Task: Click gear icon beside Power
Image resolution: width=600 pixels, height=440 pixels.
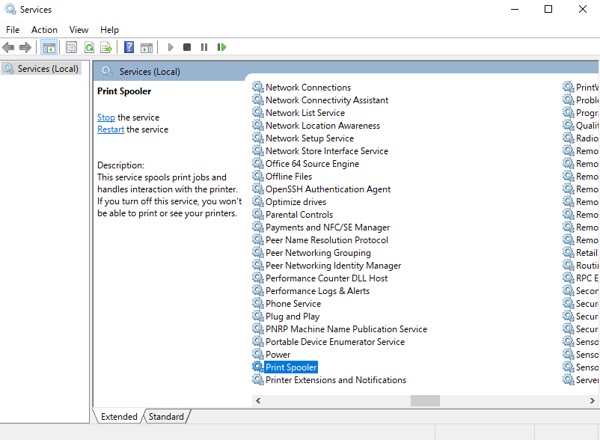Action: [x=258, y=354]
